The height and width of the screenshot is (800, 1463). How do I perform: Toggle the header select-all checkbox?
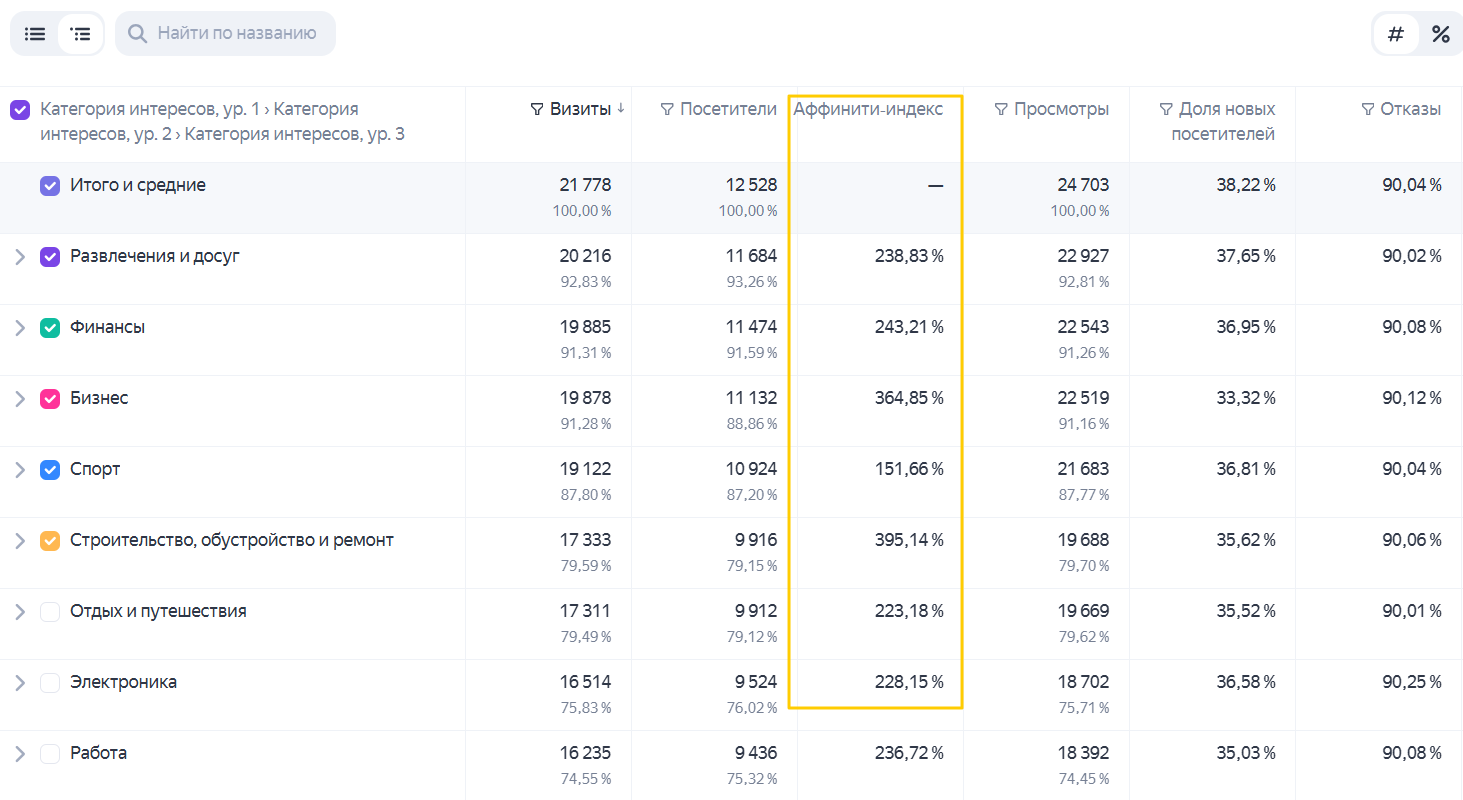(20, 110)
